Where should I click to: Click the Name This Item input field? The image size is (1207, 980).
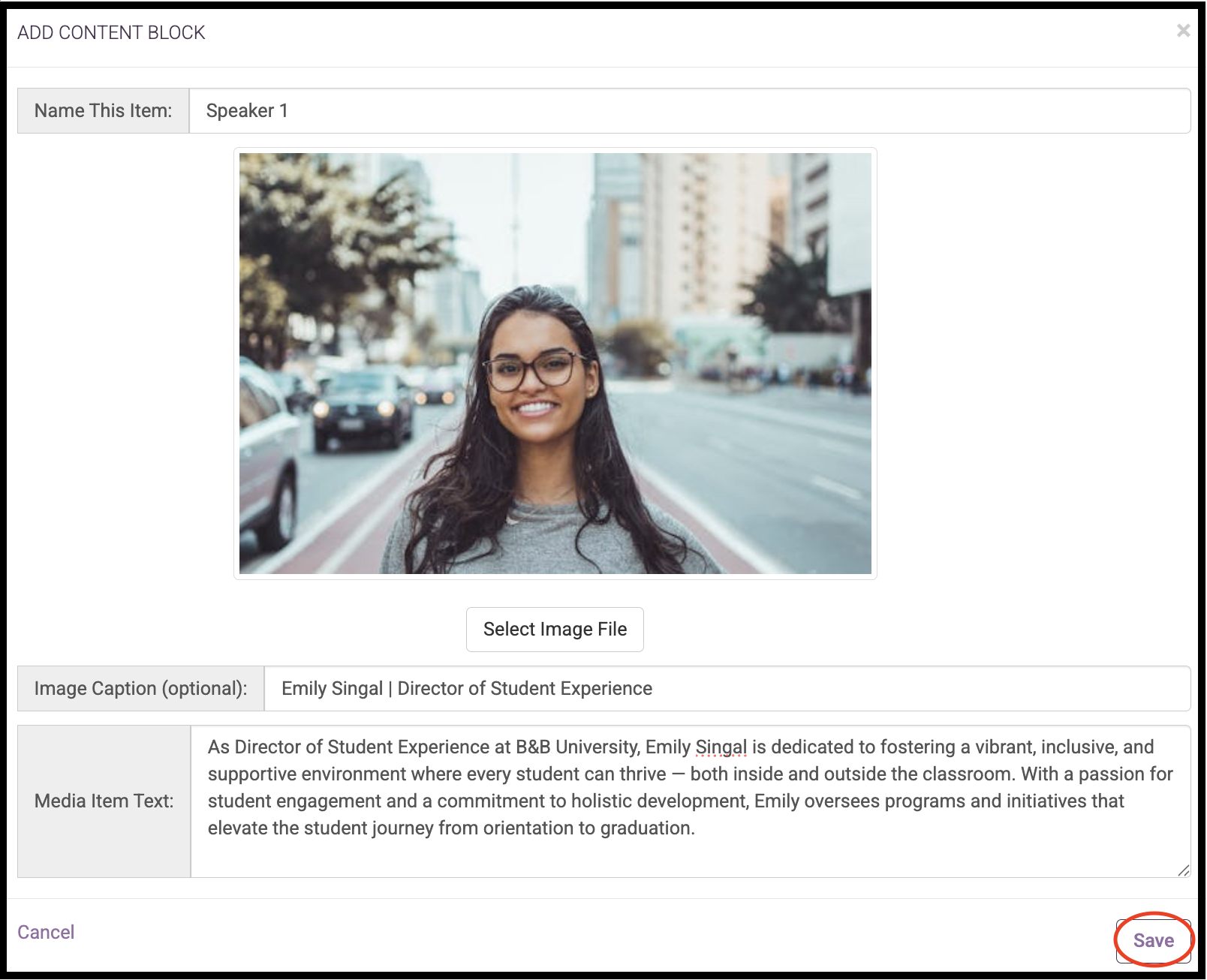(689, 111)
